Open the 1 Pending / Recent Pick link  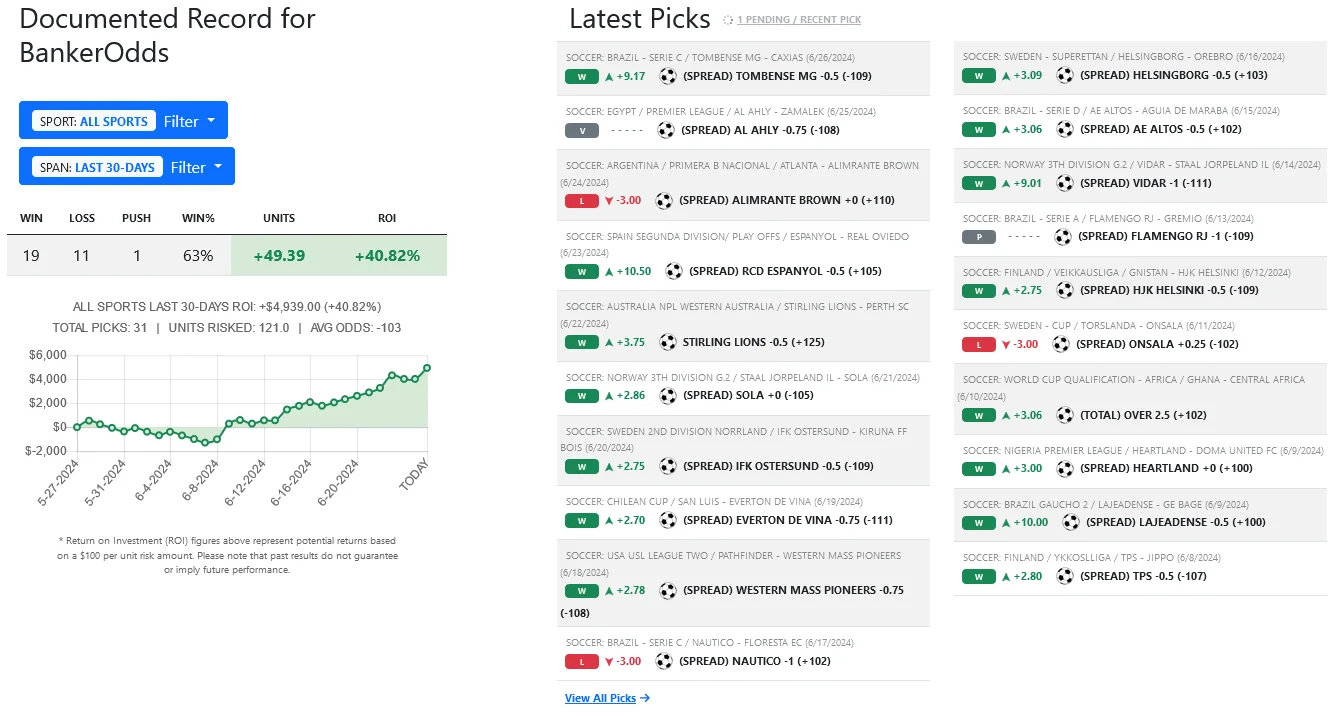point(799,20)
